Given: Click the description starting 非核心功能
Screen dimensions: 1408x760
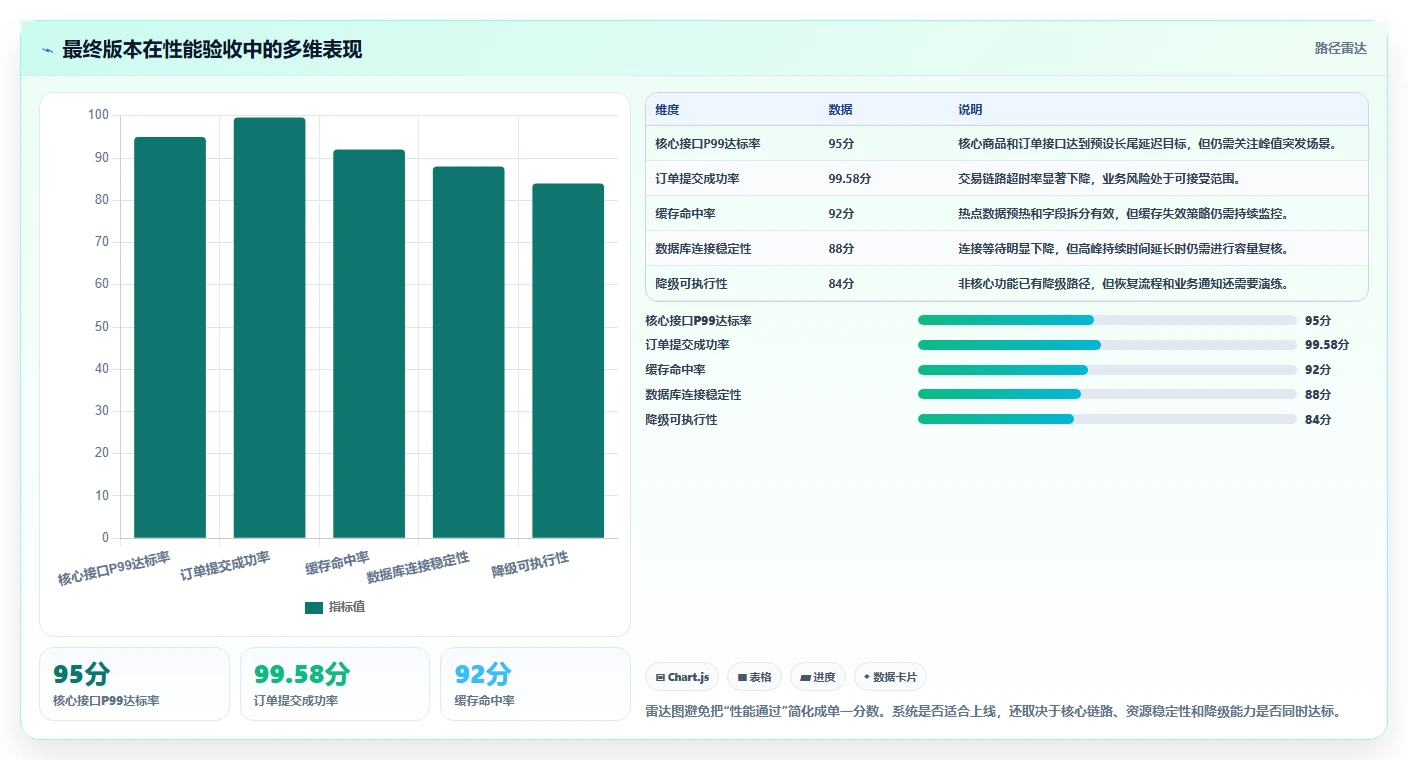Looking at the screenshot, I should point(1123,284).
